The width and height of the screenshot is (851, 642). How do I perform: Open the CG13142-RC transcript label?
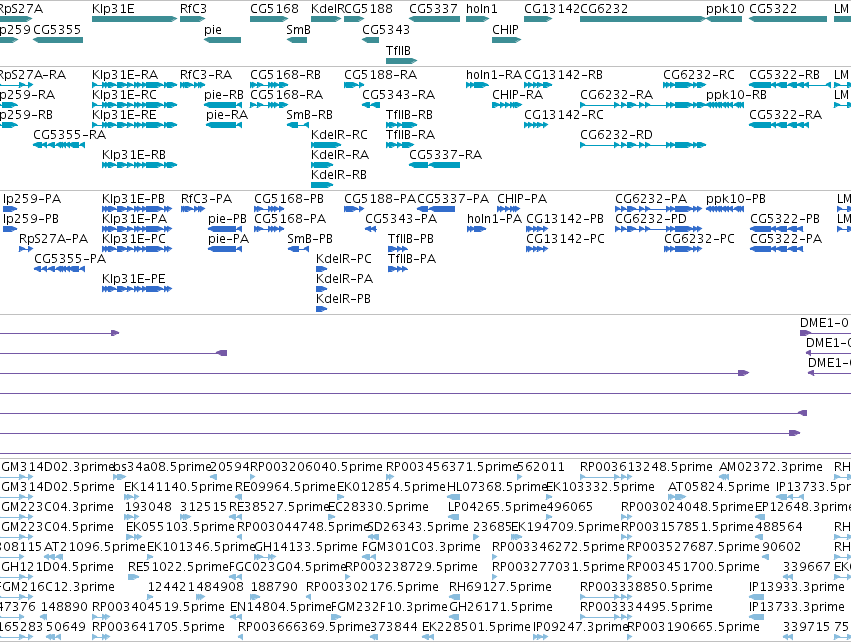click(x=564, y=115)
